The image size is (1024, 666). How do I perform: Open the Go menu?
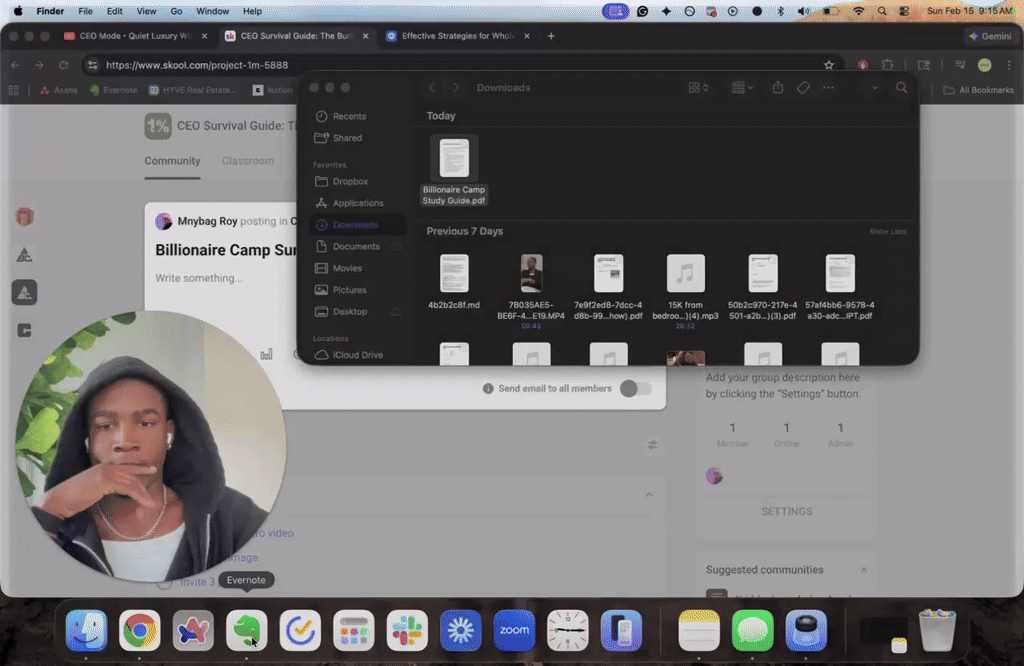176,11
